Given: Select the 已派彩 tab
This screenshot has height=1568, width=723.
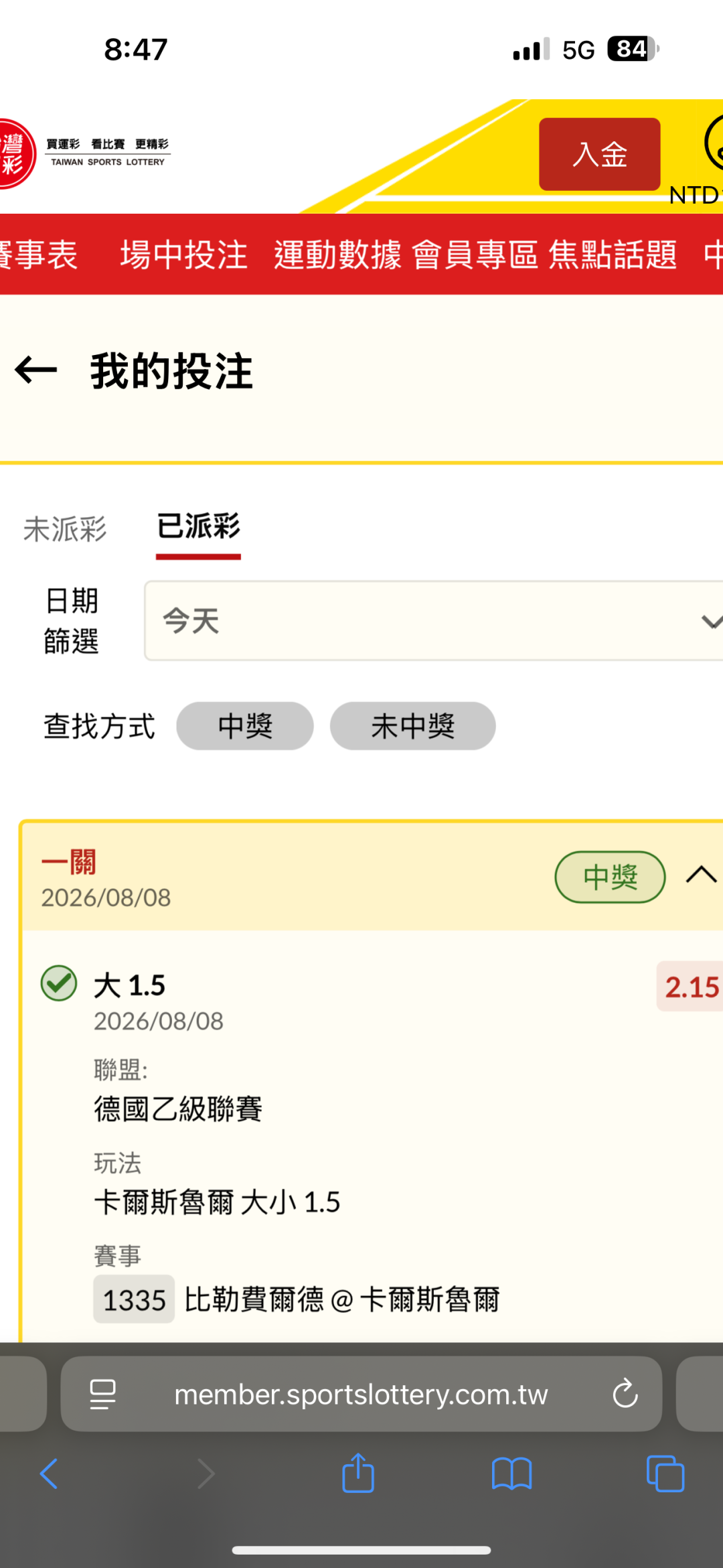Looking at the screenshot, I should 198,527.
